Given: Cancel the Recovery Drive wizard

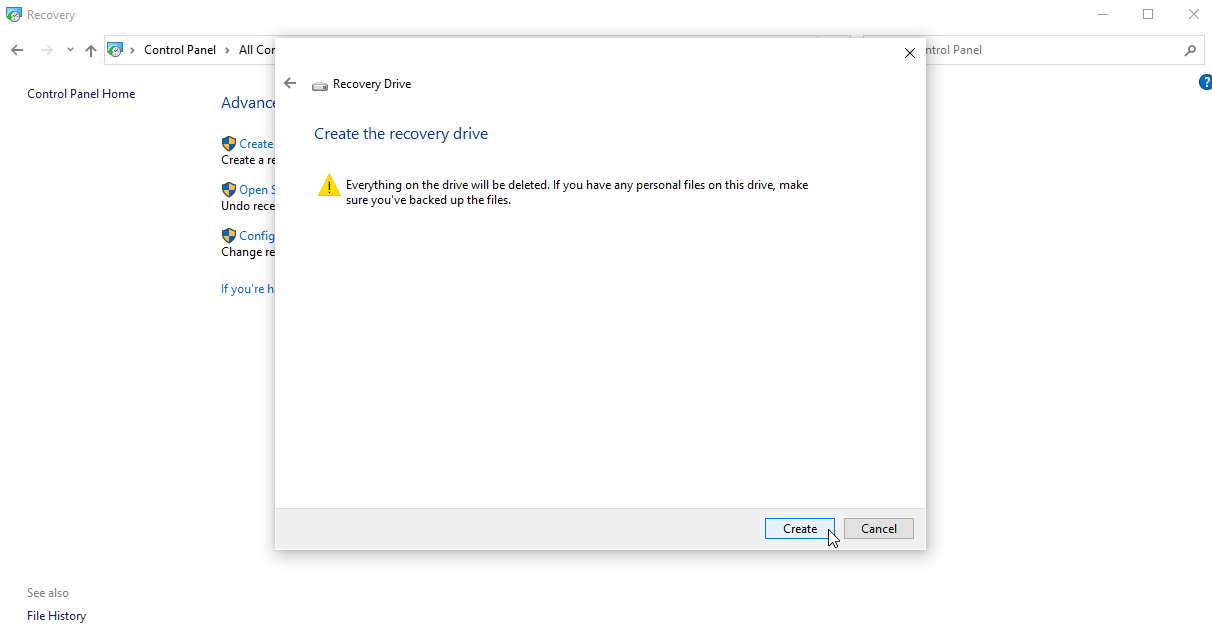Looking at the screenshot, I should point(879,529).
